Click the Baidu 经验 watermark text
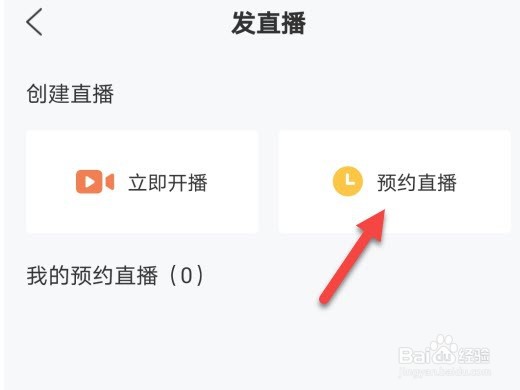Image resolution: width=520 pixels, height=390 pixels. point(474,355)
